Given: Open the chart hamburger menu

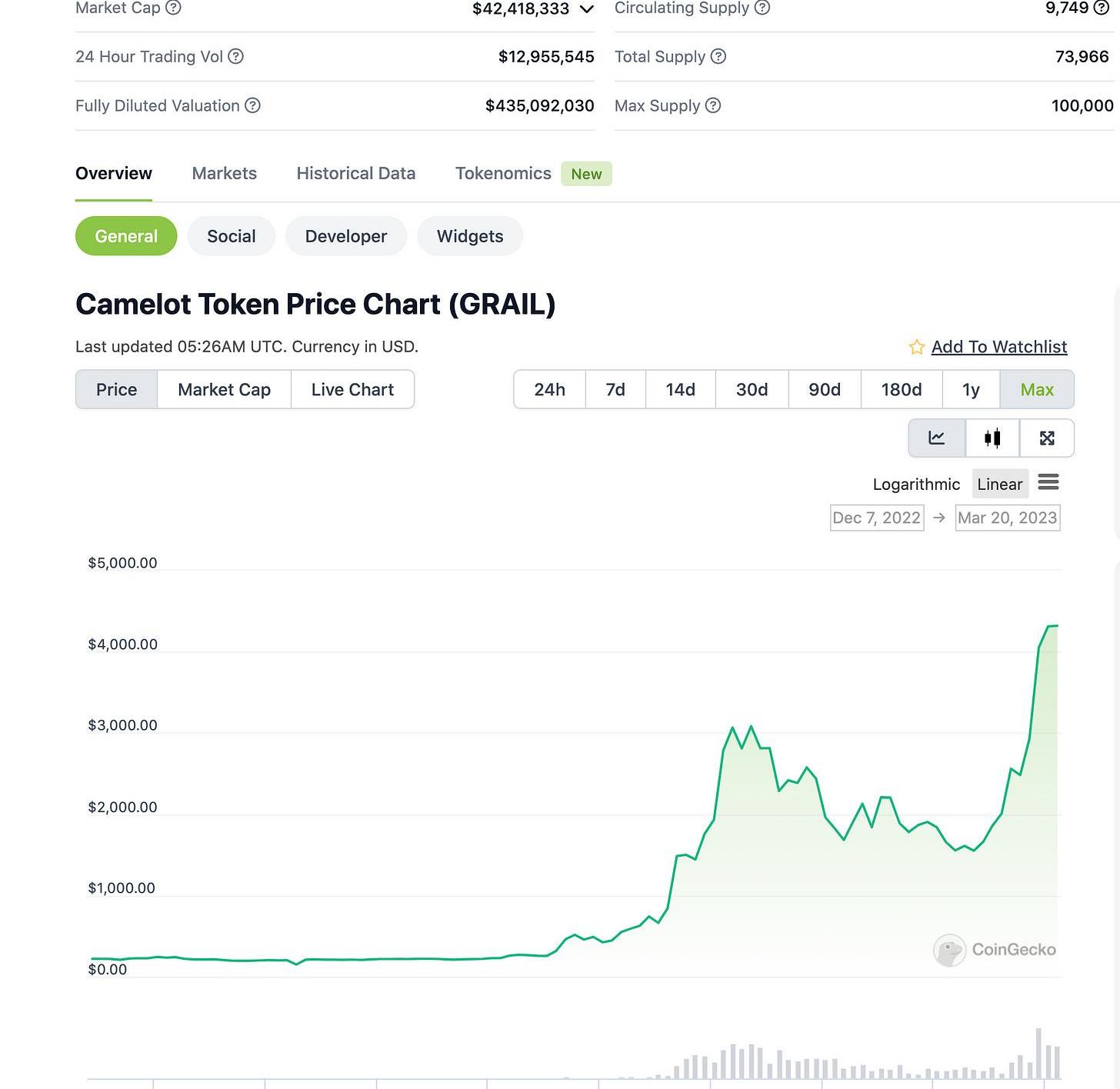Looking at the screenshot, I should click(1048, 482).
